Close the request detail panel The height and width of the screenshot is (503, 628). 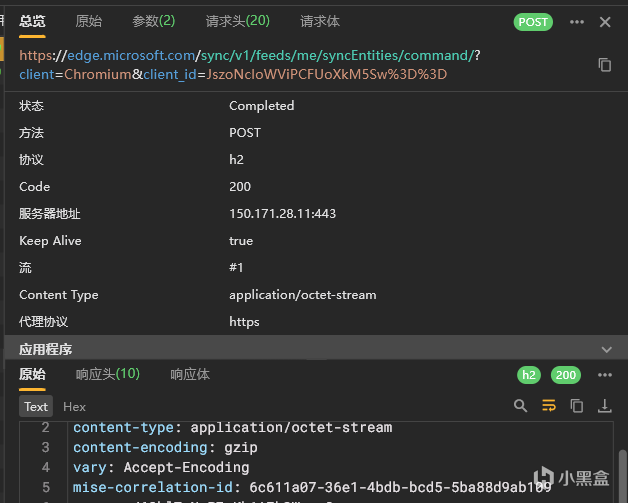pyautogui.click(x=605, y=22)
